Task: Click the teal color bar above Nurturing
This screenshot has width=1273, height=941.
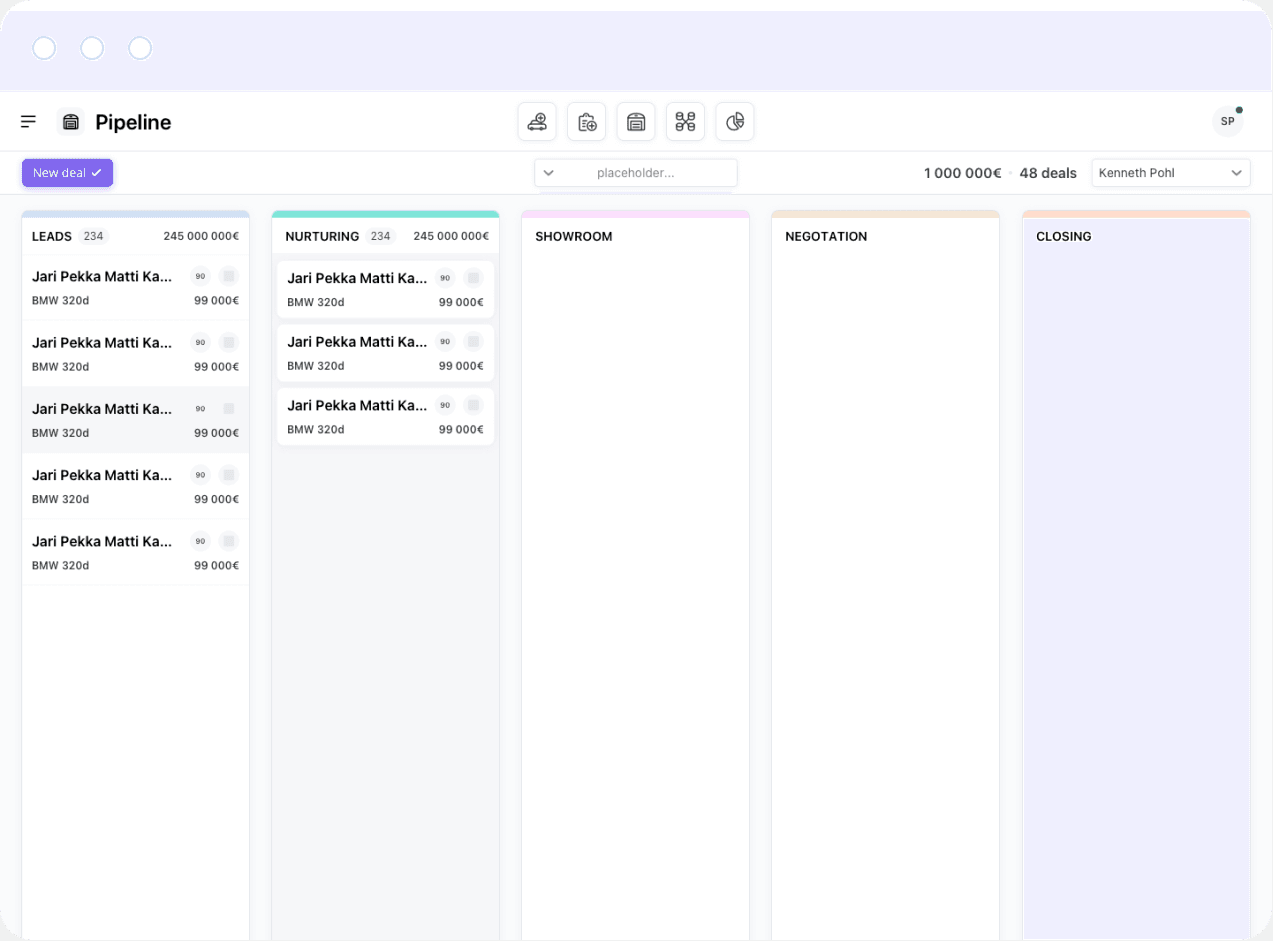Action: tap(385, 214)
